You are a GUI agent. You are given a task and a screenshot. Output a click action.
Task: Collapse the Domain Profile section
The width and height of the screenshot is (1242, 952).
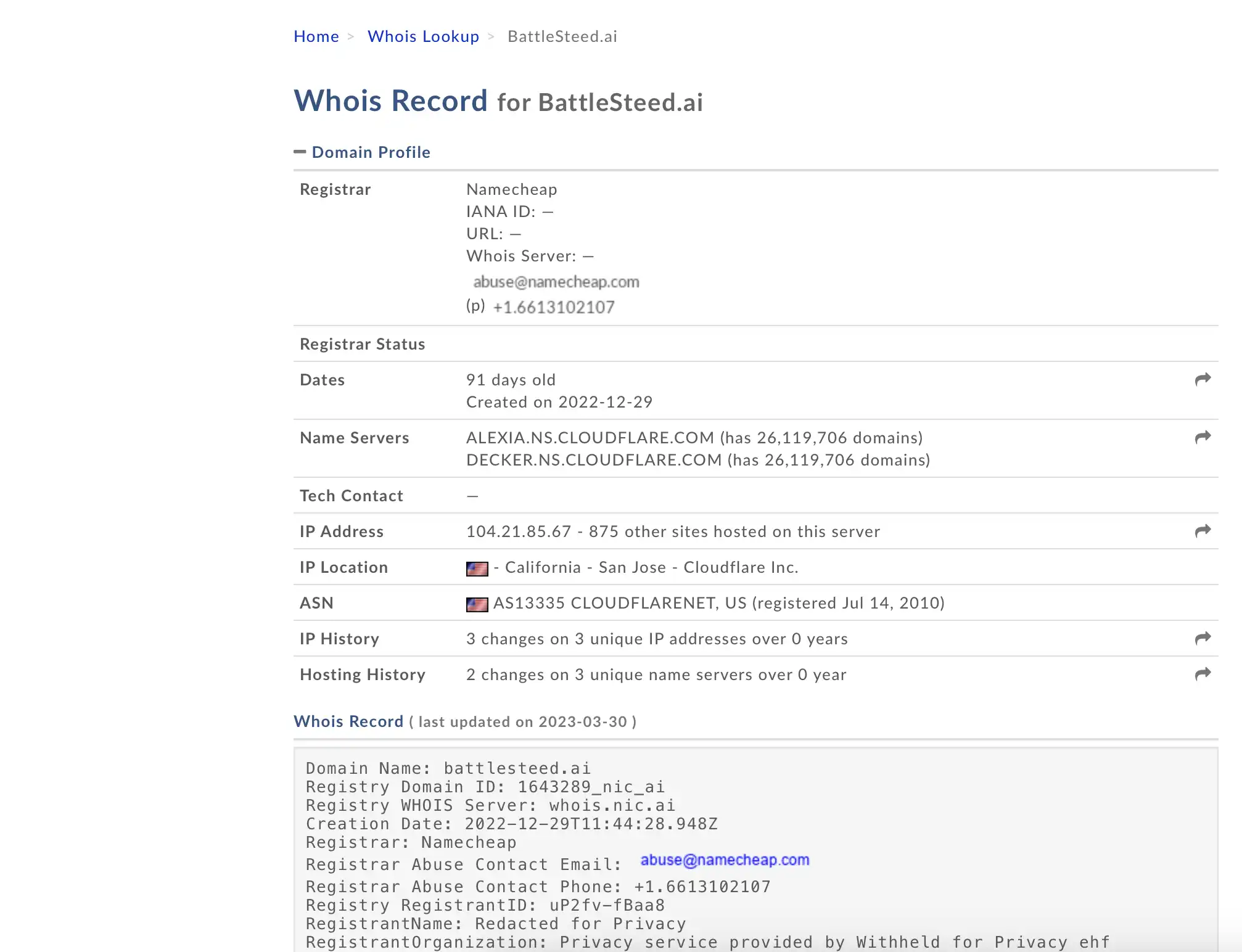(362, 152)
